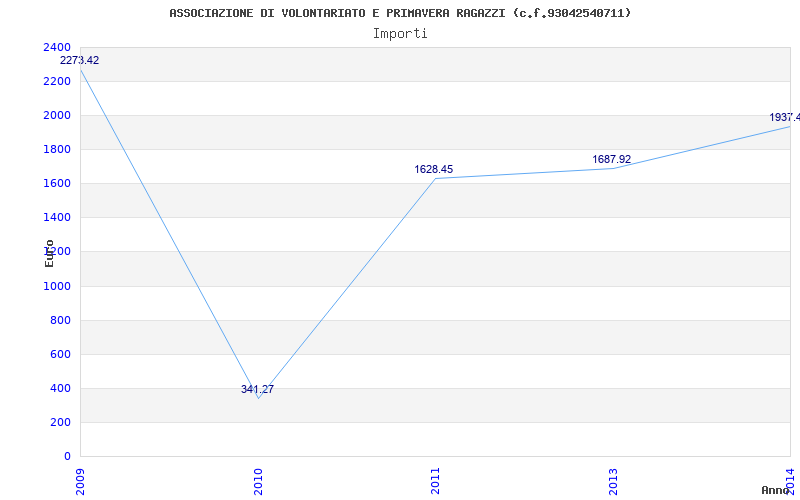Click the line's 2011 data point
The height and width of the screenshot is (500, 800).
(435, 179)
